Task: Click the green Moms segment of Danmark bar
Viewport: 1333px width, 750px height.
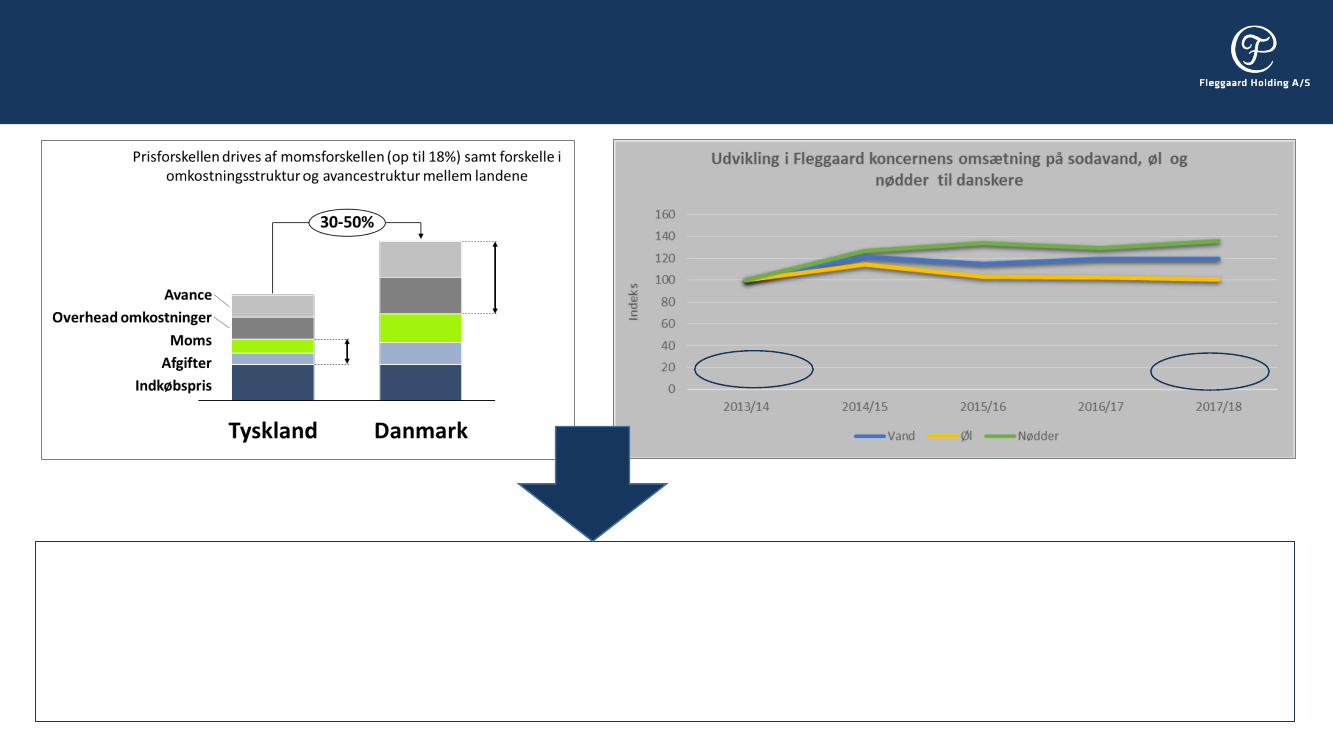Action: tap(420, 328)
